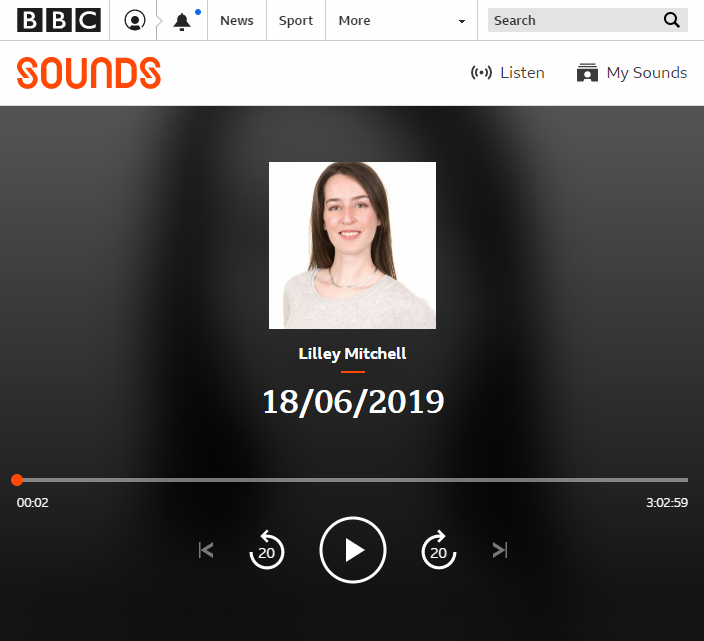
Task: Start playback with the Play button
Action: coord(353,550)
